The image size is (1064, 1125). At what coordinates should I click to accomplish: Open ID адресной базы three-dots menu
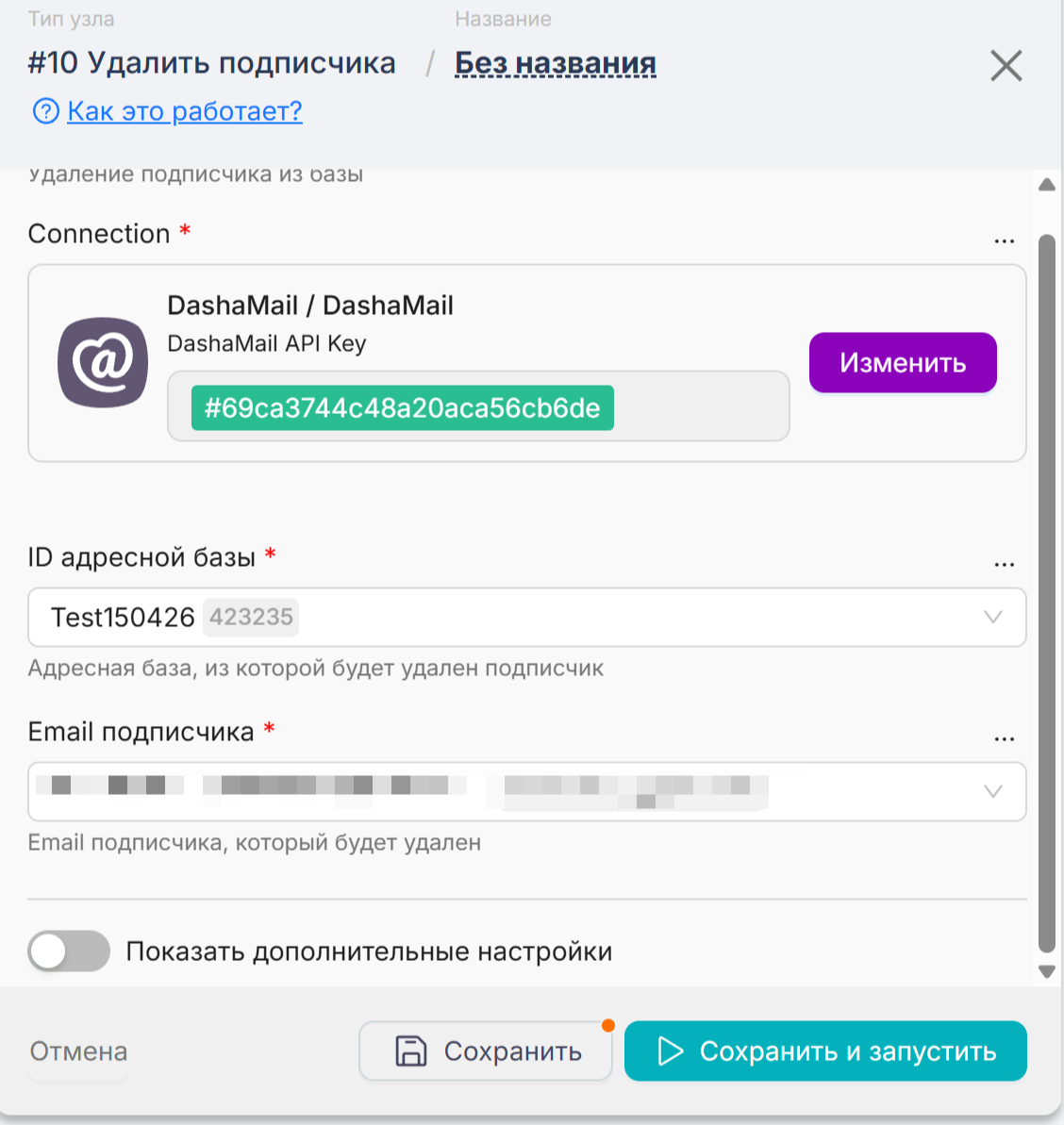click(x=1004, y=565)
